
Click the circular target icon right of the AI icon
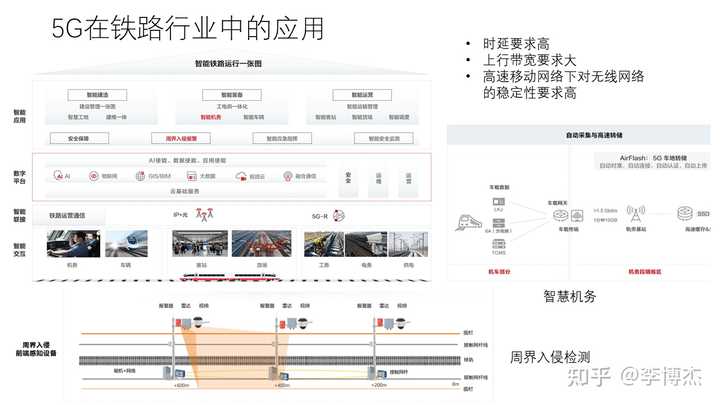click(94, 176)
